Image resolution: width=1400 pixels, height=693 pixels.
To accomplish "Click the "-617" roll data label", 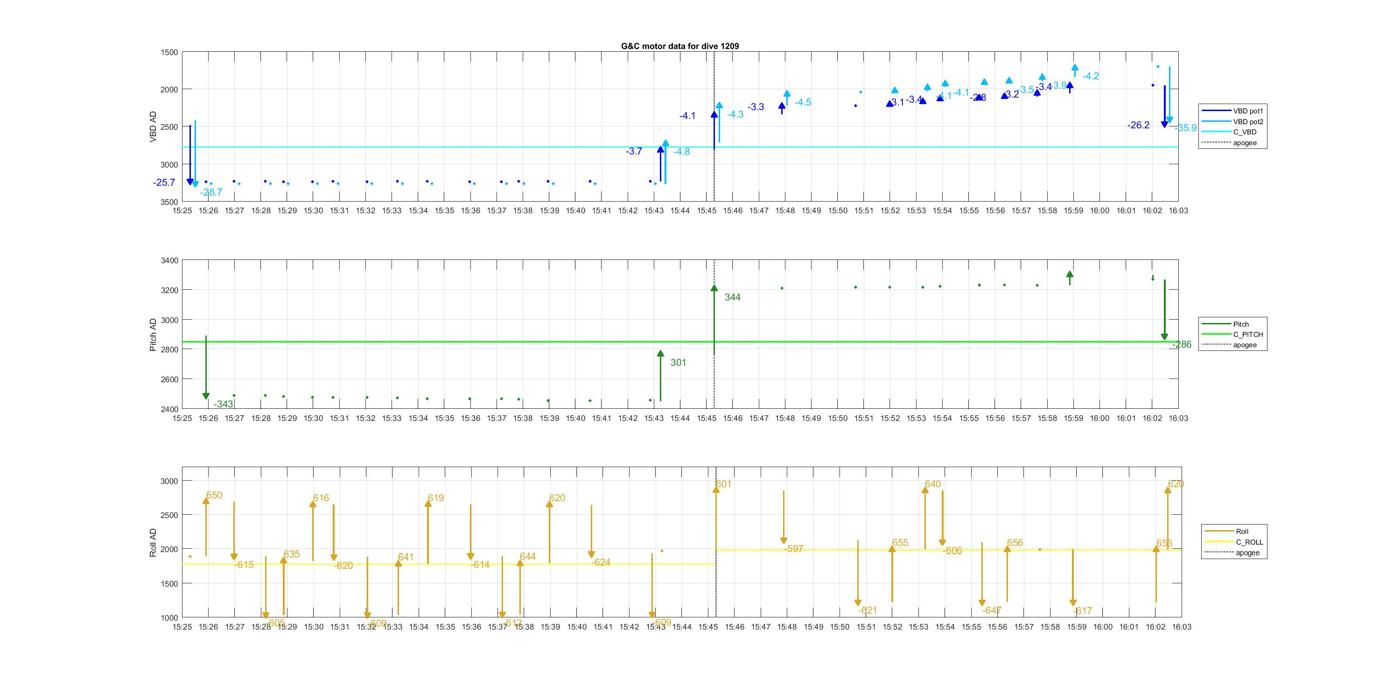I will click(x=1083, y=611).
